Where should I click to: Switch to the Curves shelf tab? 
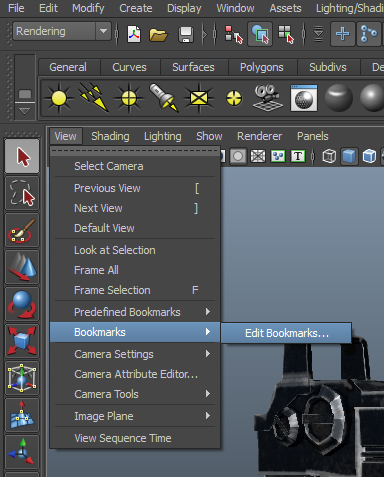point(129,67)
